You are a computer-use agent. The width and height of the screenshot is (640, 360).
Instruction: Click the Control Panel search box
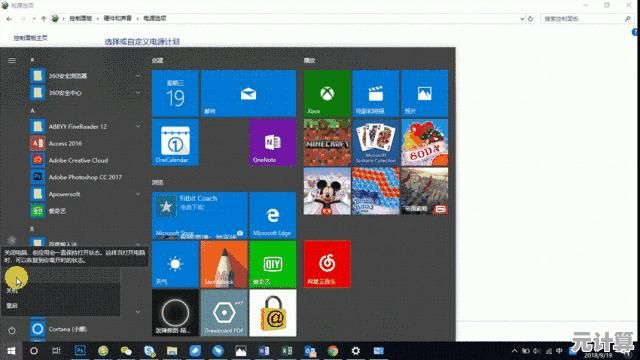pyautogui.click(x=586, y=19)
